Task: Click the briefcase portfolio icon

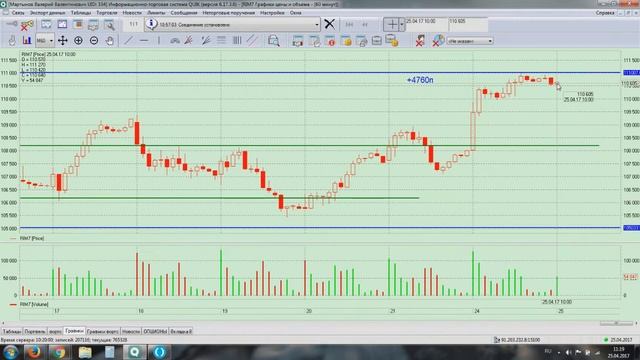Action: tap(377, 40)
